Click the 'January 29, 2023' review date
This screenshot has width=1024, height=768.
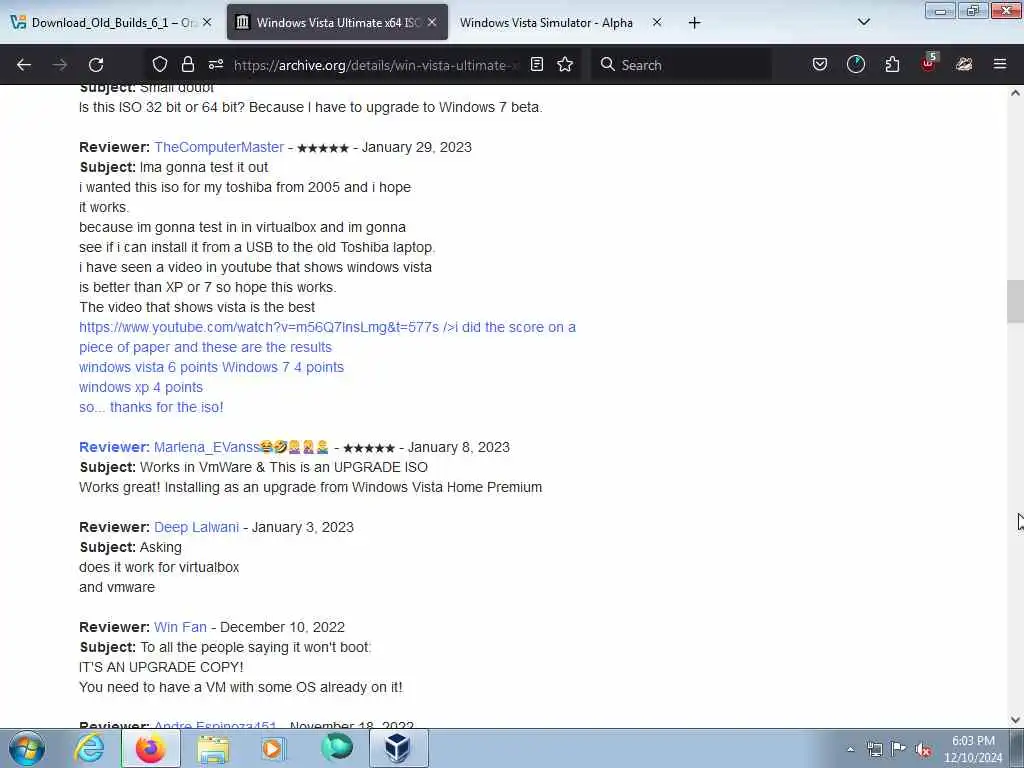tap(417, 147)
